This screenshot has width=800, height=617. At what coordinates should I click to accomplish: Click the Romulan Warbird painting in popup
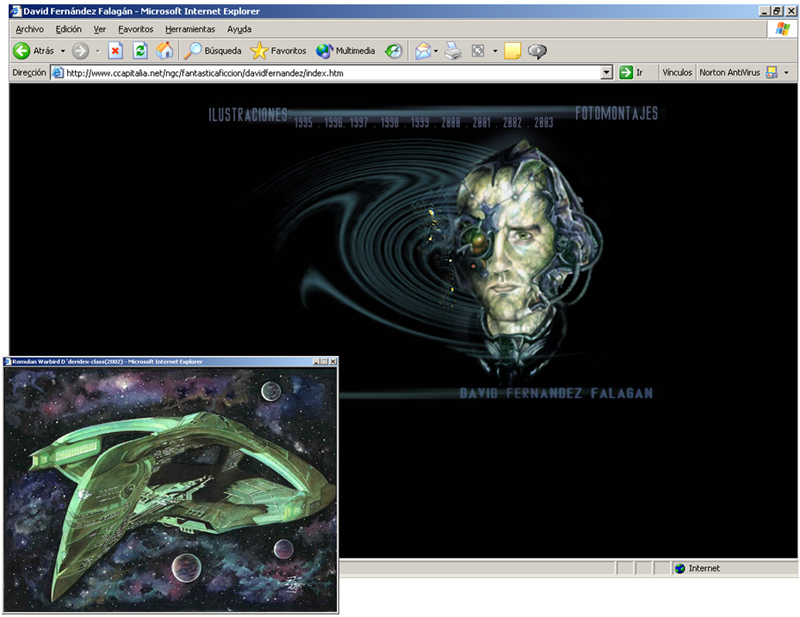170,489
